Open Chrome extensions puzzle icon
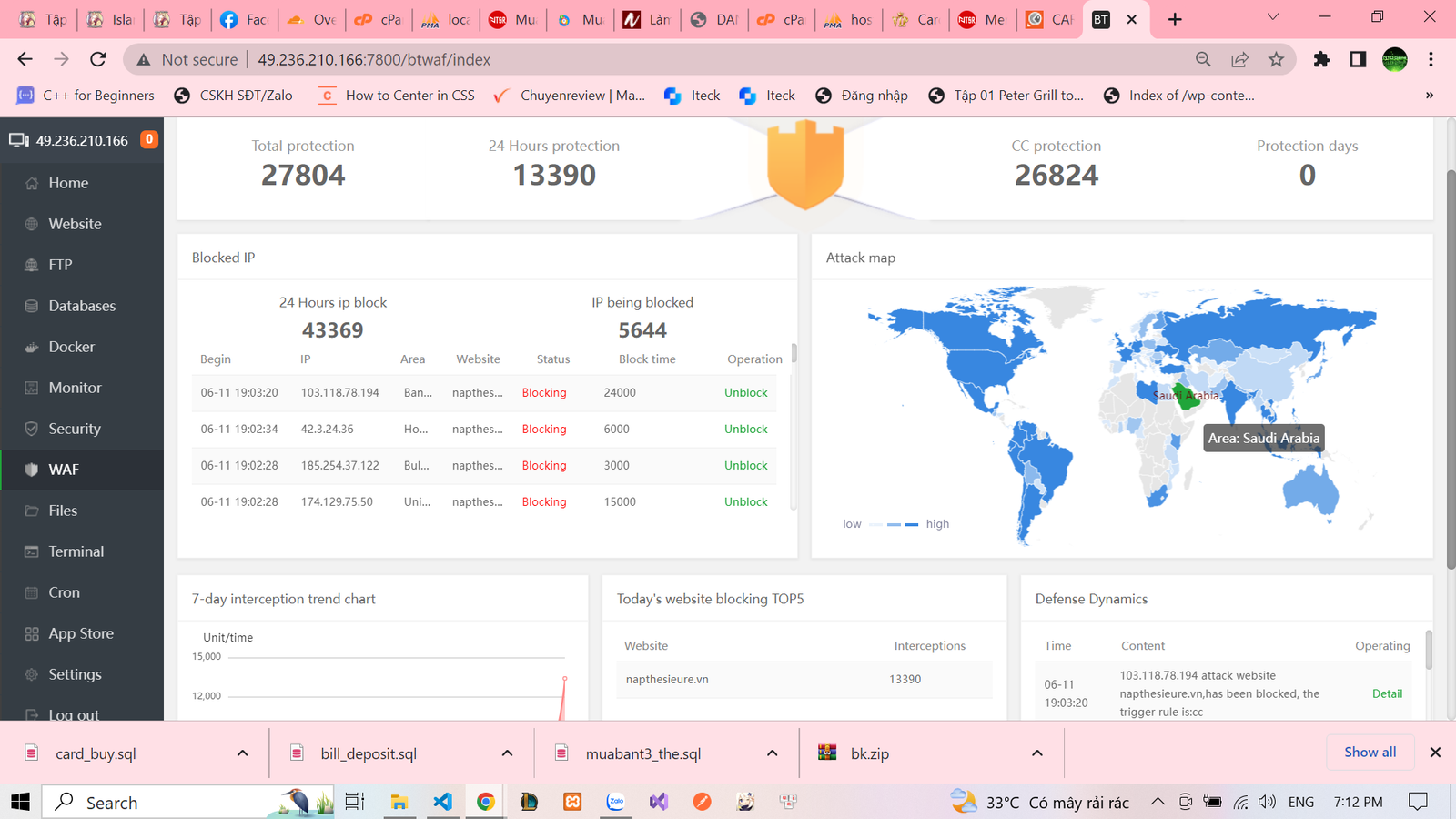Viewport: 1456px width, 819px height. pos(1321,59)
